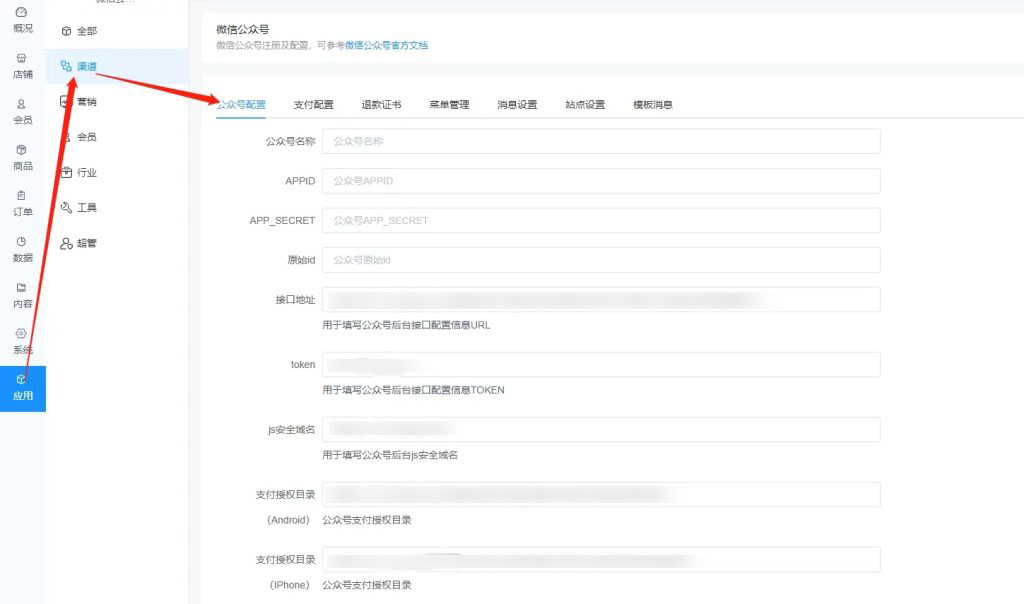1024x604 pixels.
Task: Focus the APPID input field
Action: 601,181
